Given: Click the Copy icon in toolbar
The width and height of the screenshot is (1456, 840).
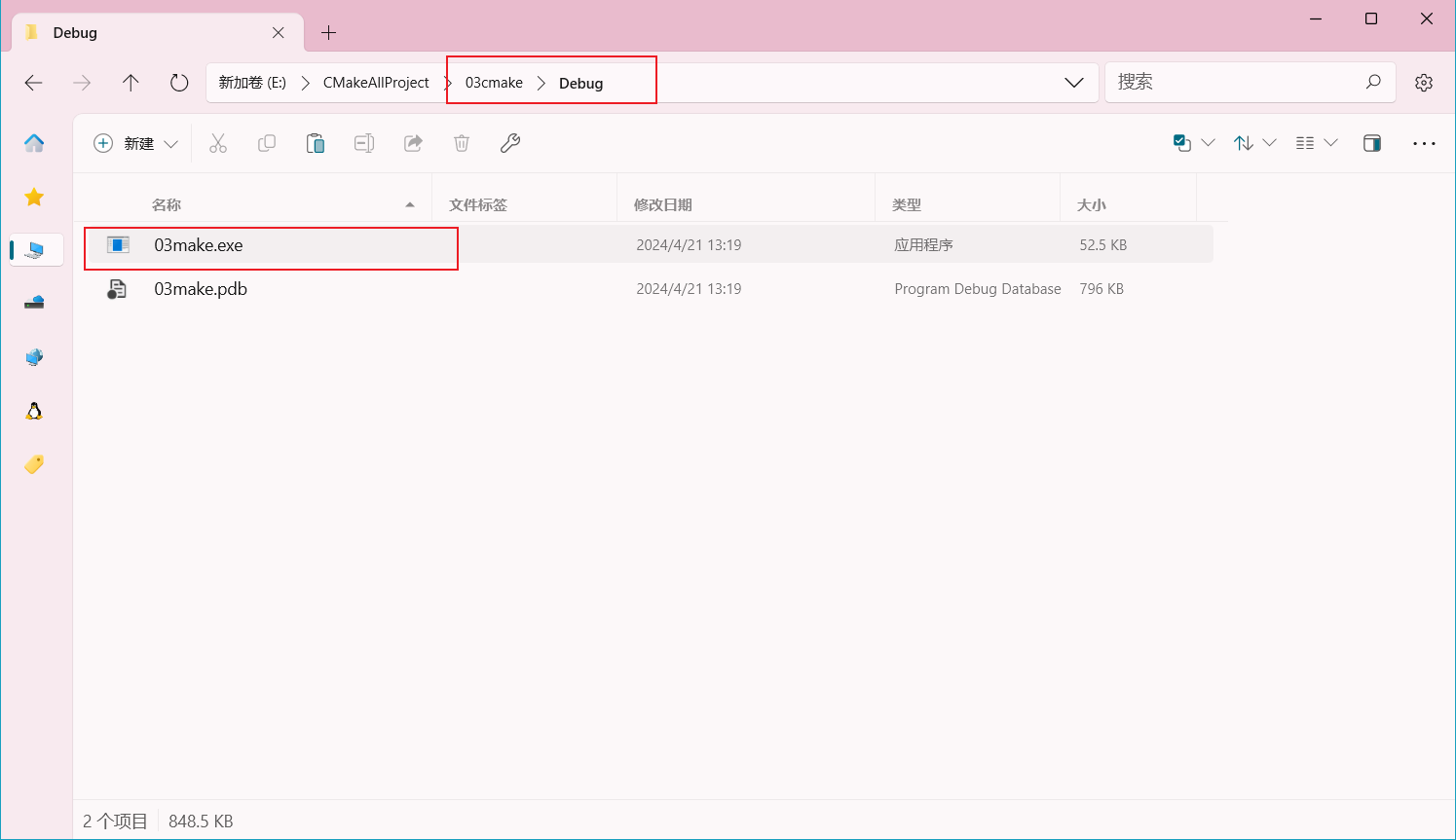Looking at the screenshot, I should 266,143.
